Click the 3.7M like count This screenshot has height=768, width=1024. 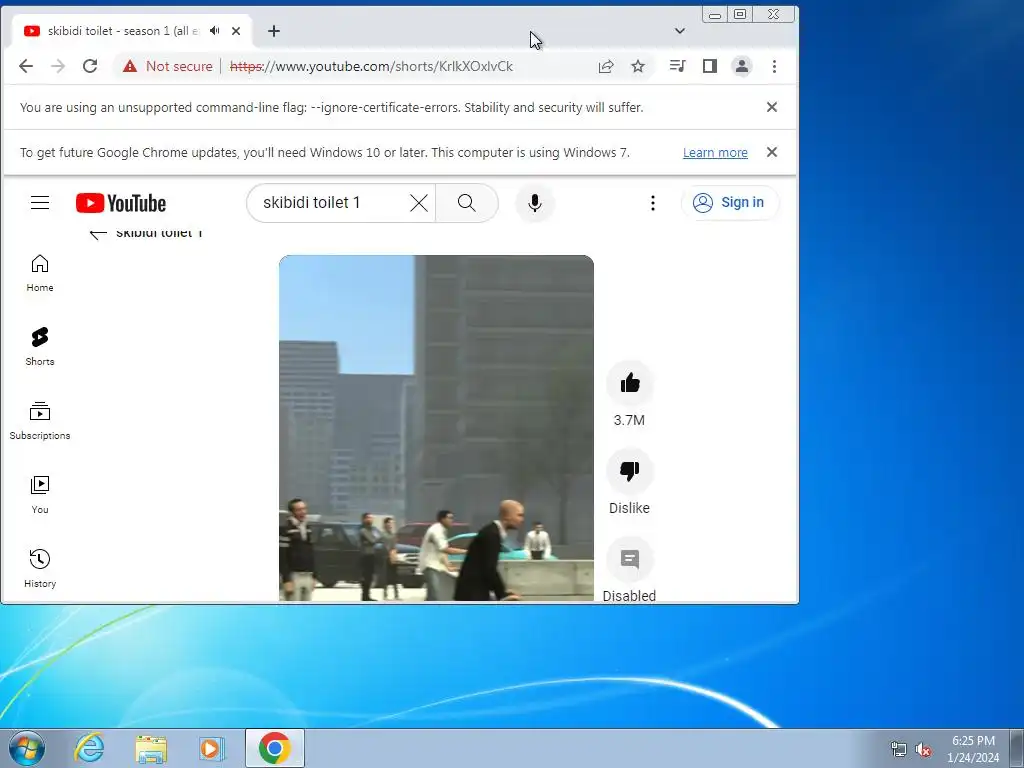point(630,420)
